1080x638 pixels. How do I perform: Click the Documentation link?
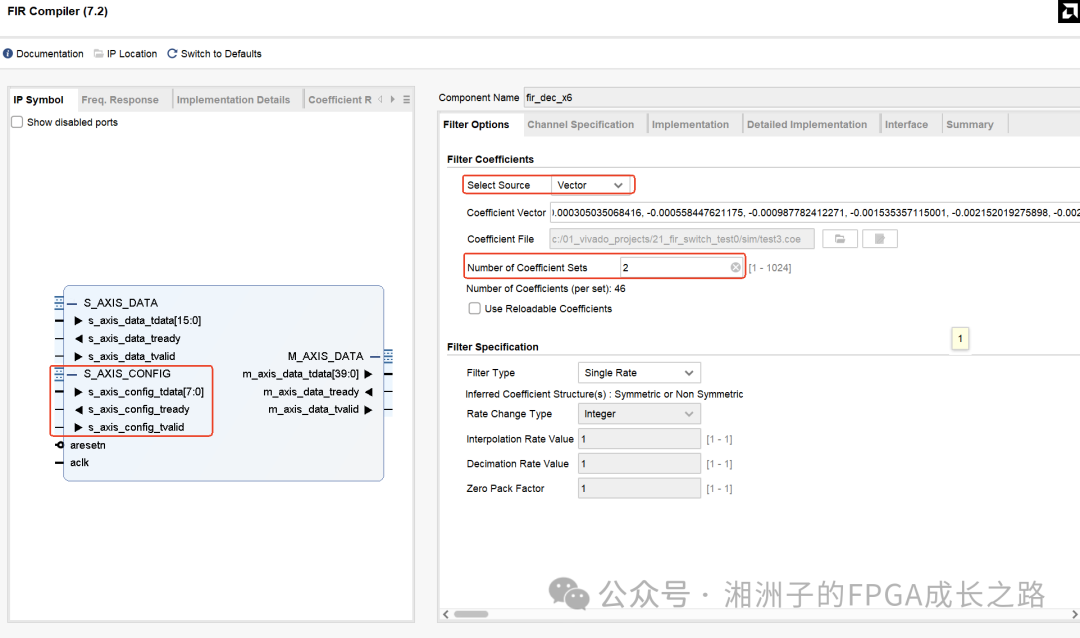point(50,54)
